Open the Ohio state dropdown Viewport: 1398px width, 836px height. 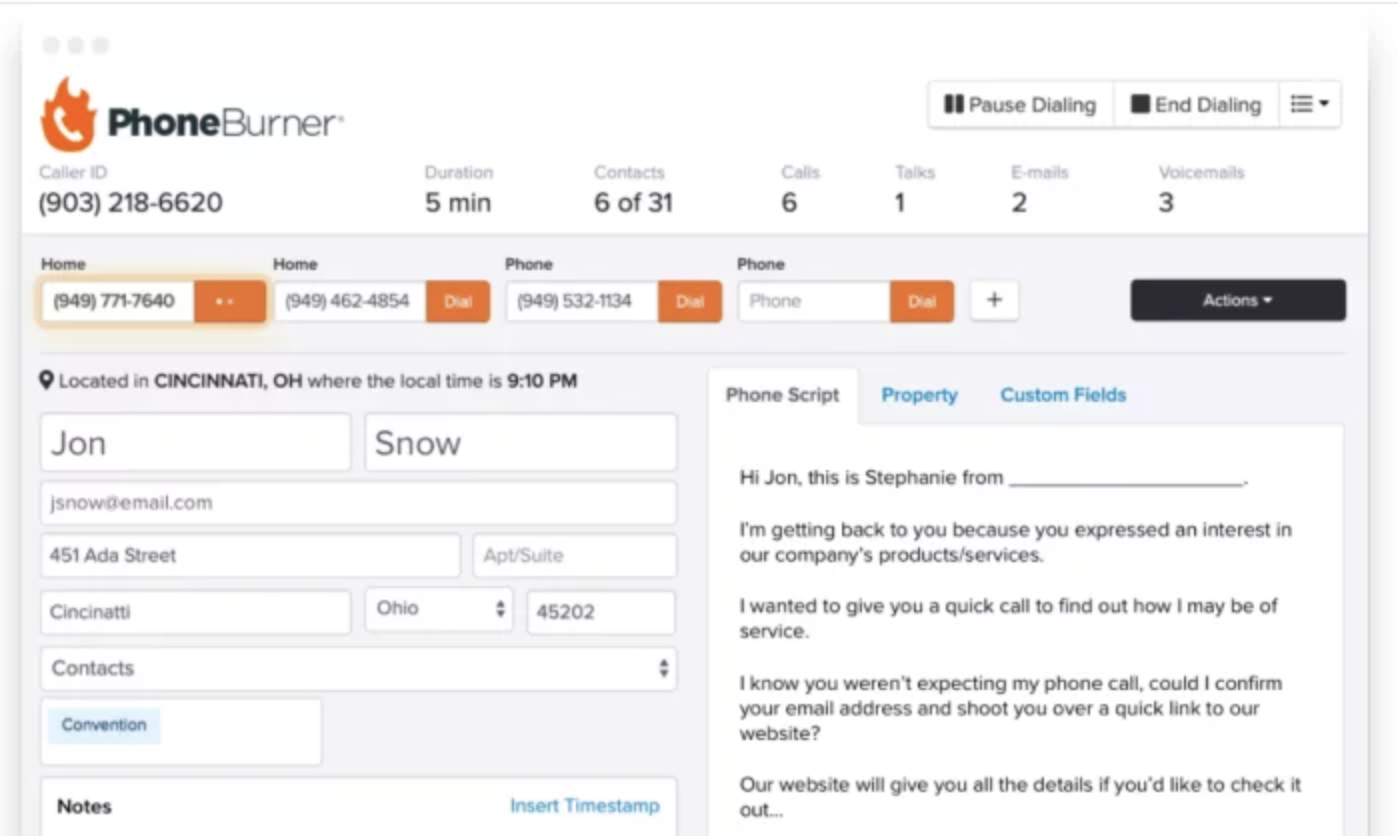(x=439, y=609)
